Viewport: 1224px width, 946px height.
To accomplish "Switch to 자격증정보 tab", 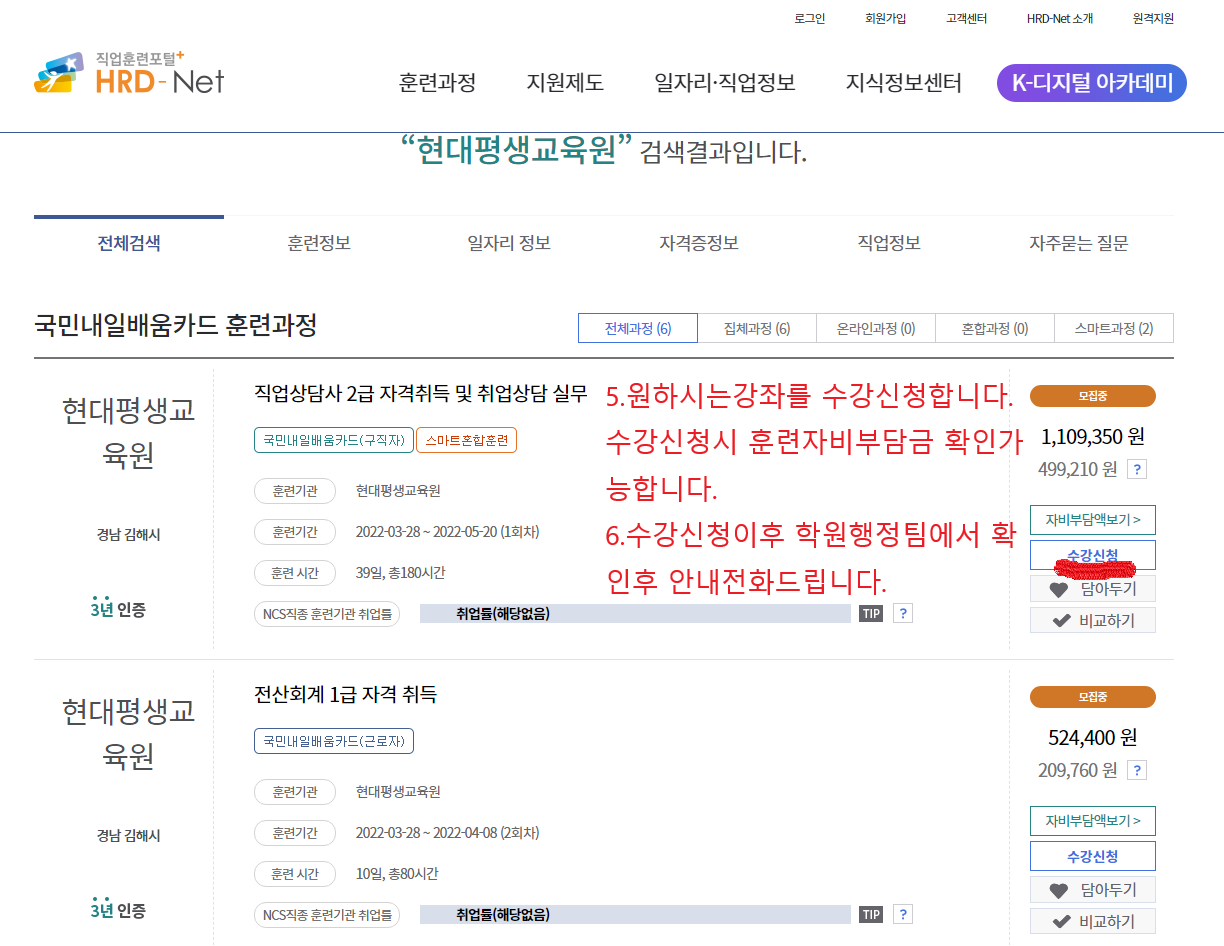I will [699, 243].
